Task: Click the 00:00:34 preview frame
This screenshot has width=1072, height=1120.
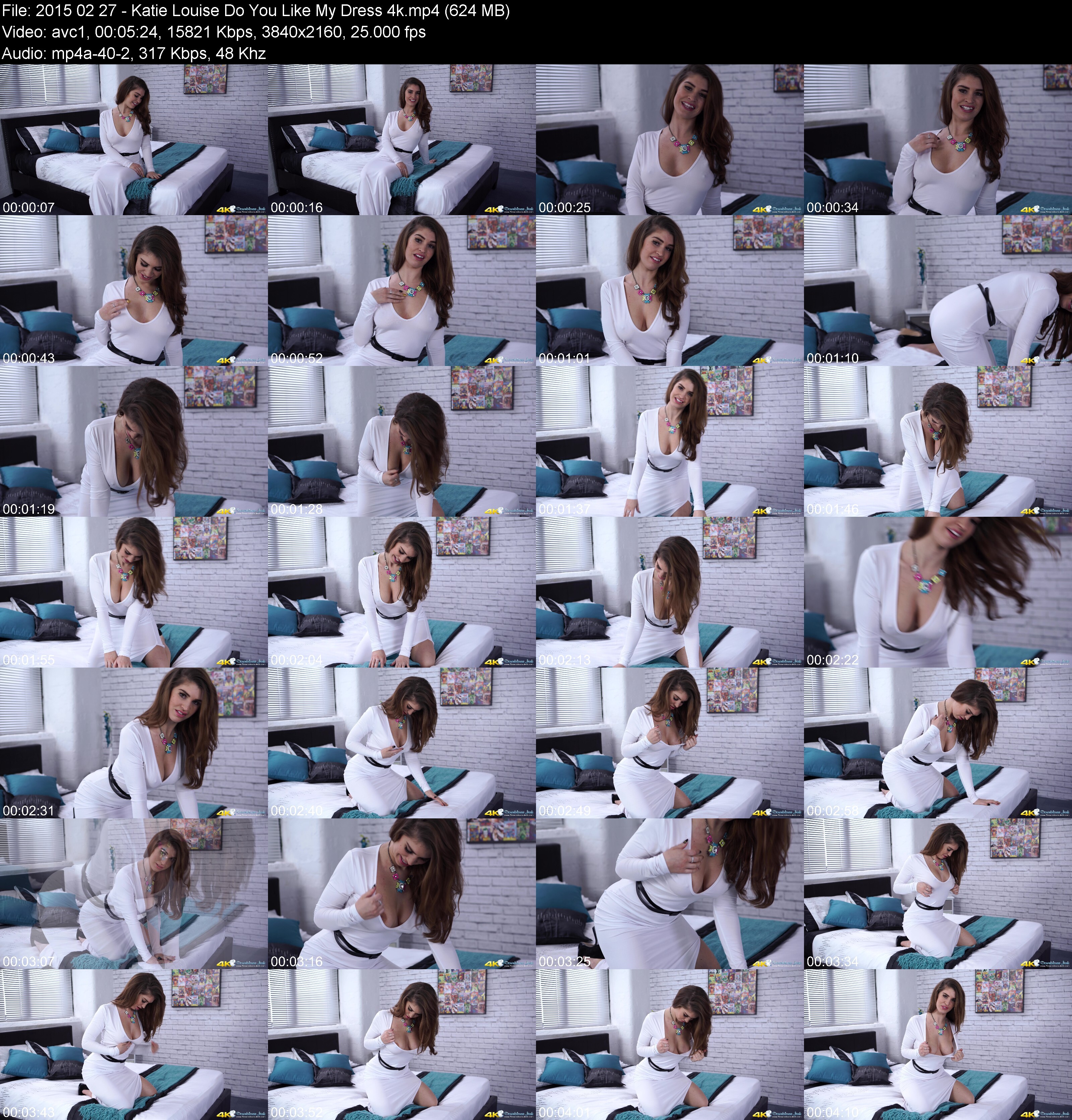Action: click(938, 139)
